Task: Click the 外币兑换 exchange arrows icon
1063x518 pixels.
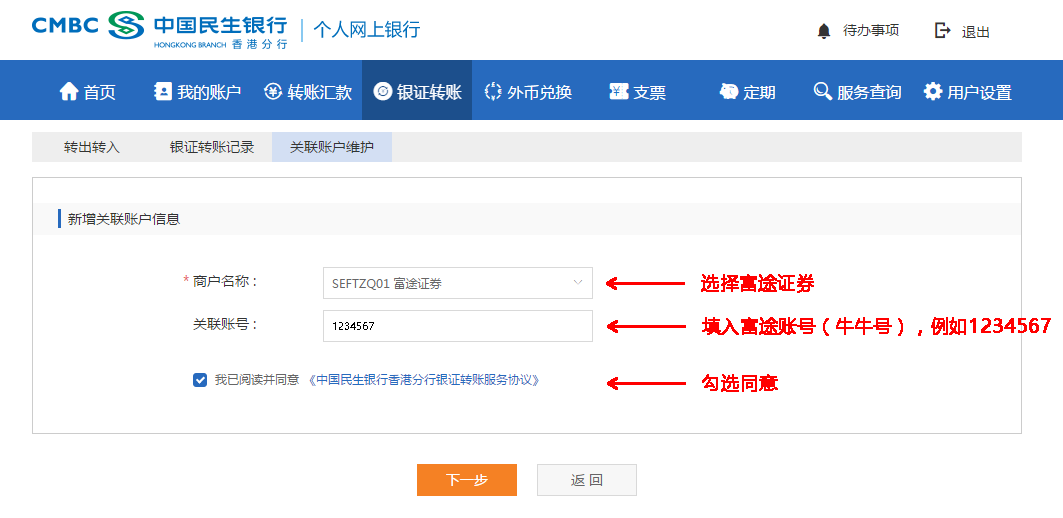Action: [x=493, y=92]
